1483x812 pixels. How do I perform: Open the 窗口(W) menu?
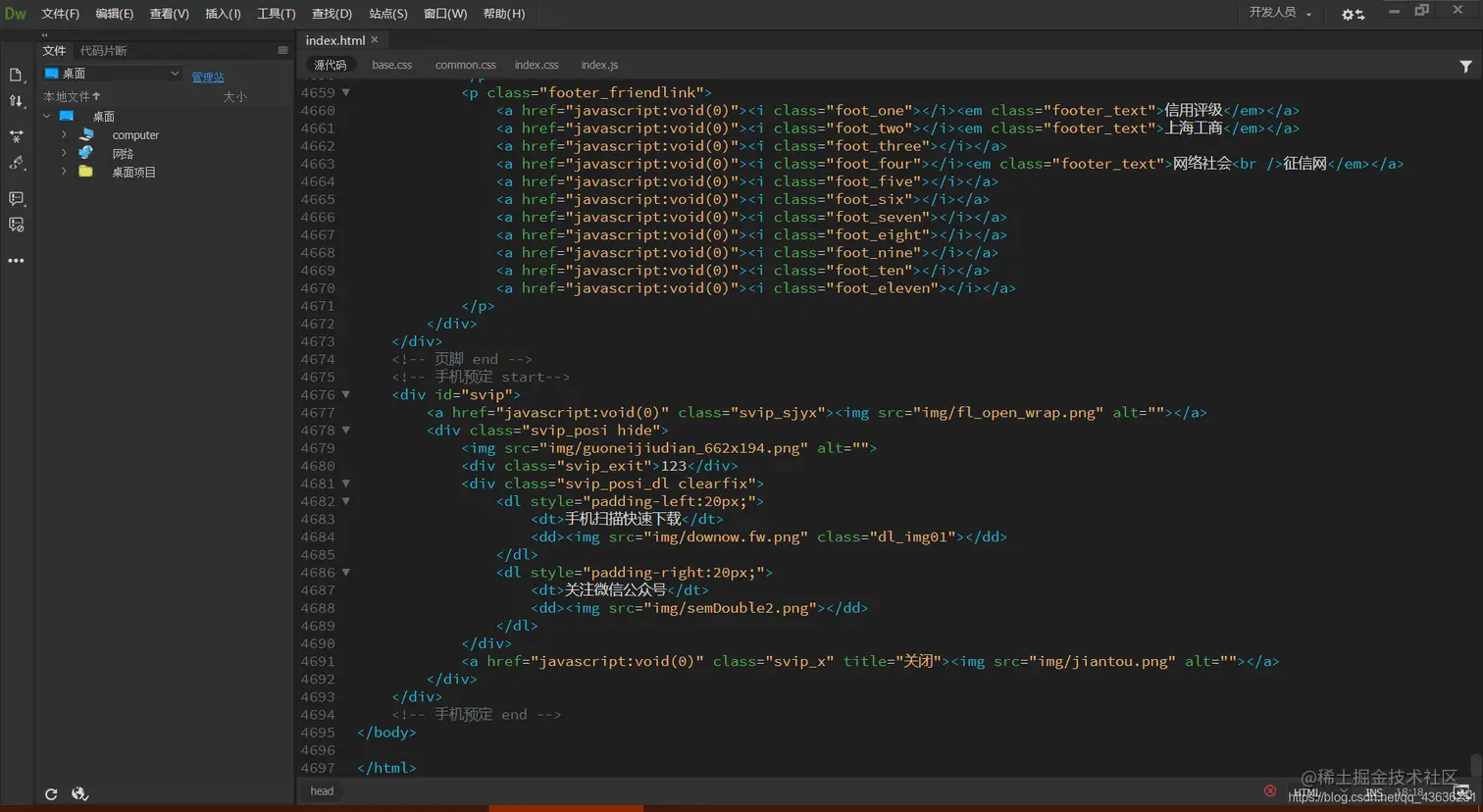click(445, 14)
